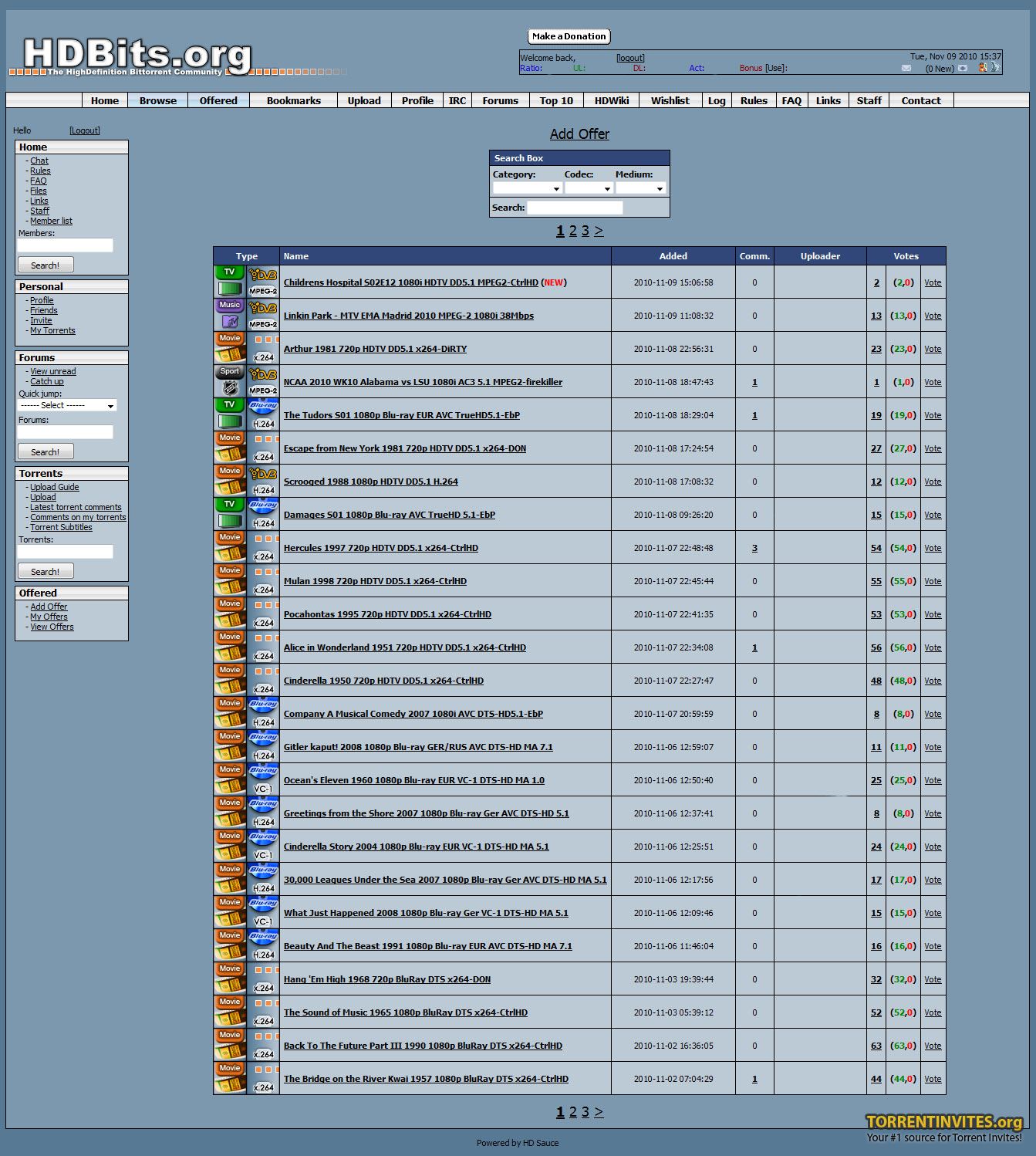Screen dimensions: 1036x1156
Task: Focus the Search Box text input field
Action: pos(575,208)
